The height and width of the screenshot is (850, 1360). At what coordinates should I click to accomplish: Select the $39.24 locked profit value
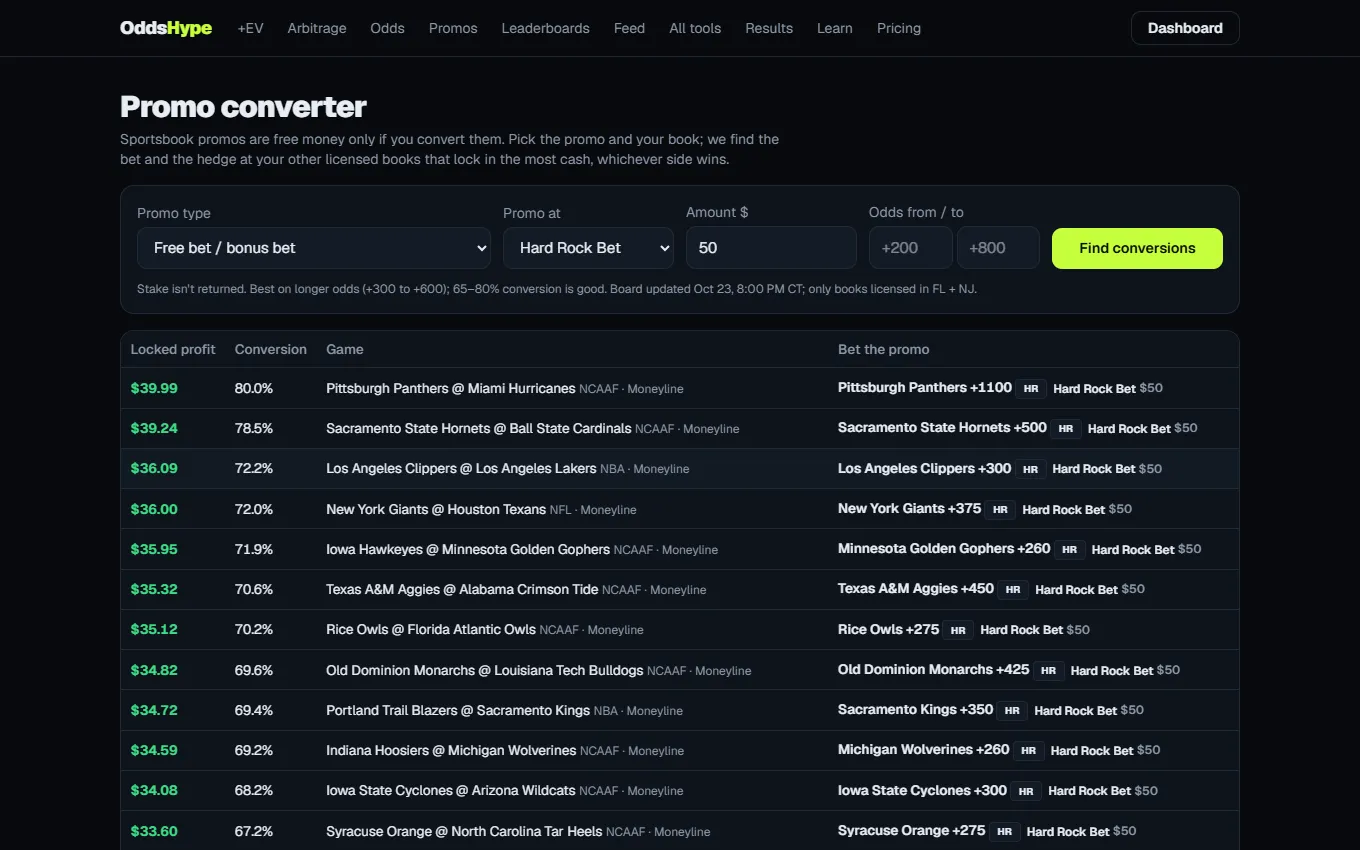coord(154,428)
